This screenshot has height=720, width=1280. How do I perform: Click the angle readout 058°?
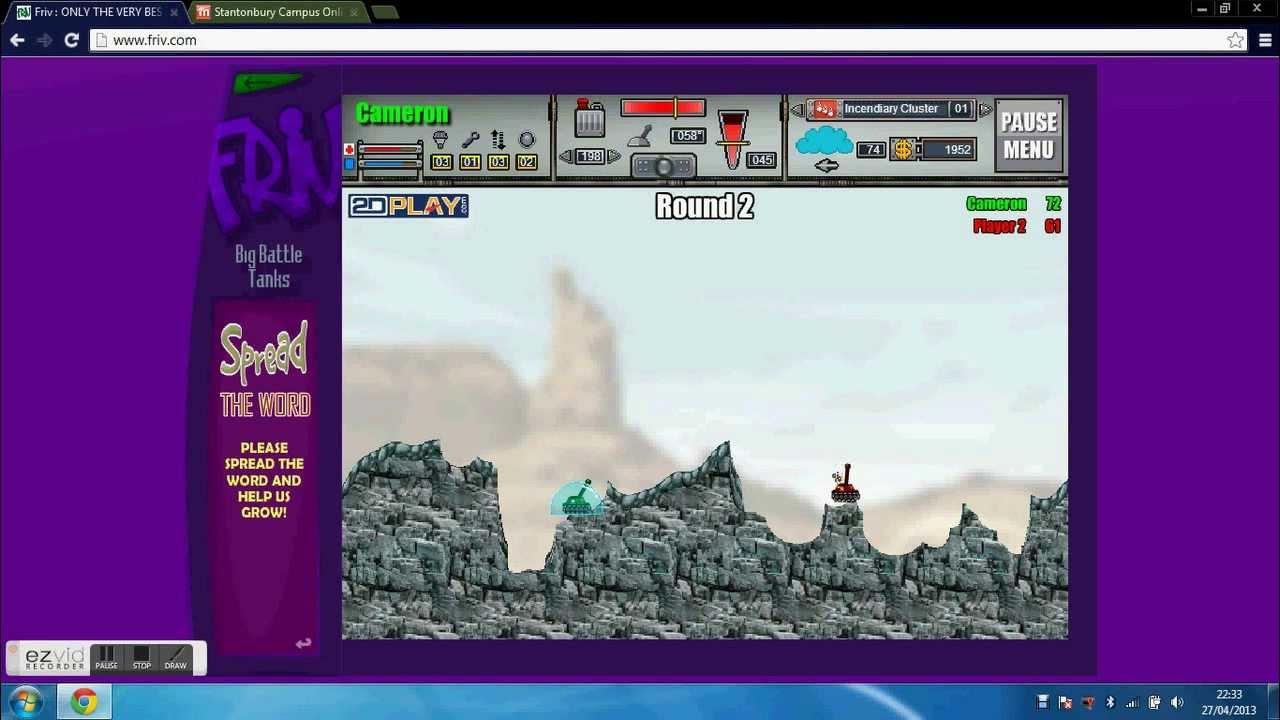click(x=688, y=136)
